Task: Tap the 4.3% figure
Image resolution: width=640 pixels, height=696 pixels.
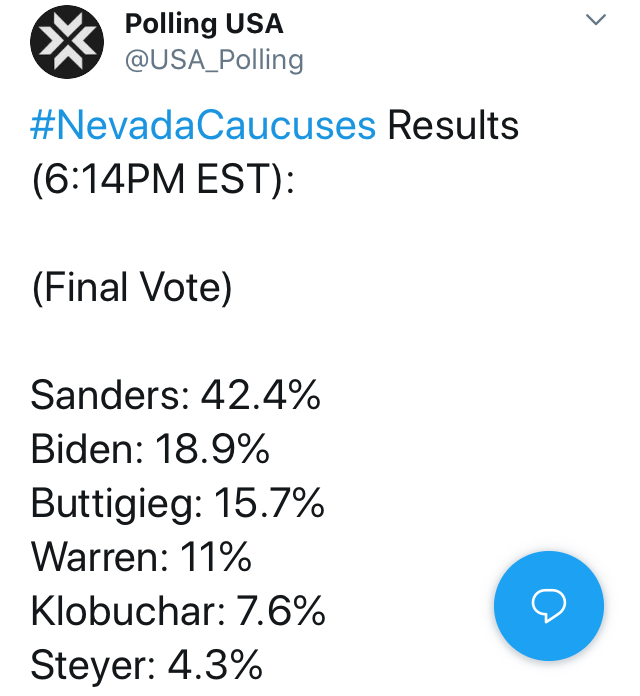Action: tap(215, 664)
